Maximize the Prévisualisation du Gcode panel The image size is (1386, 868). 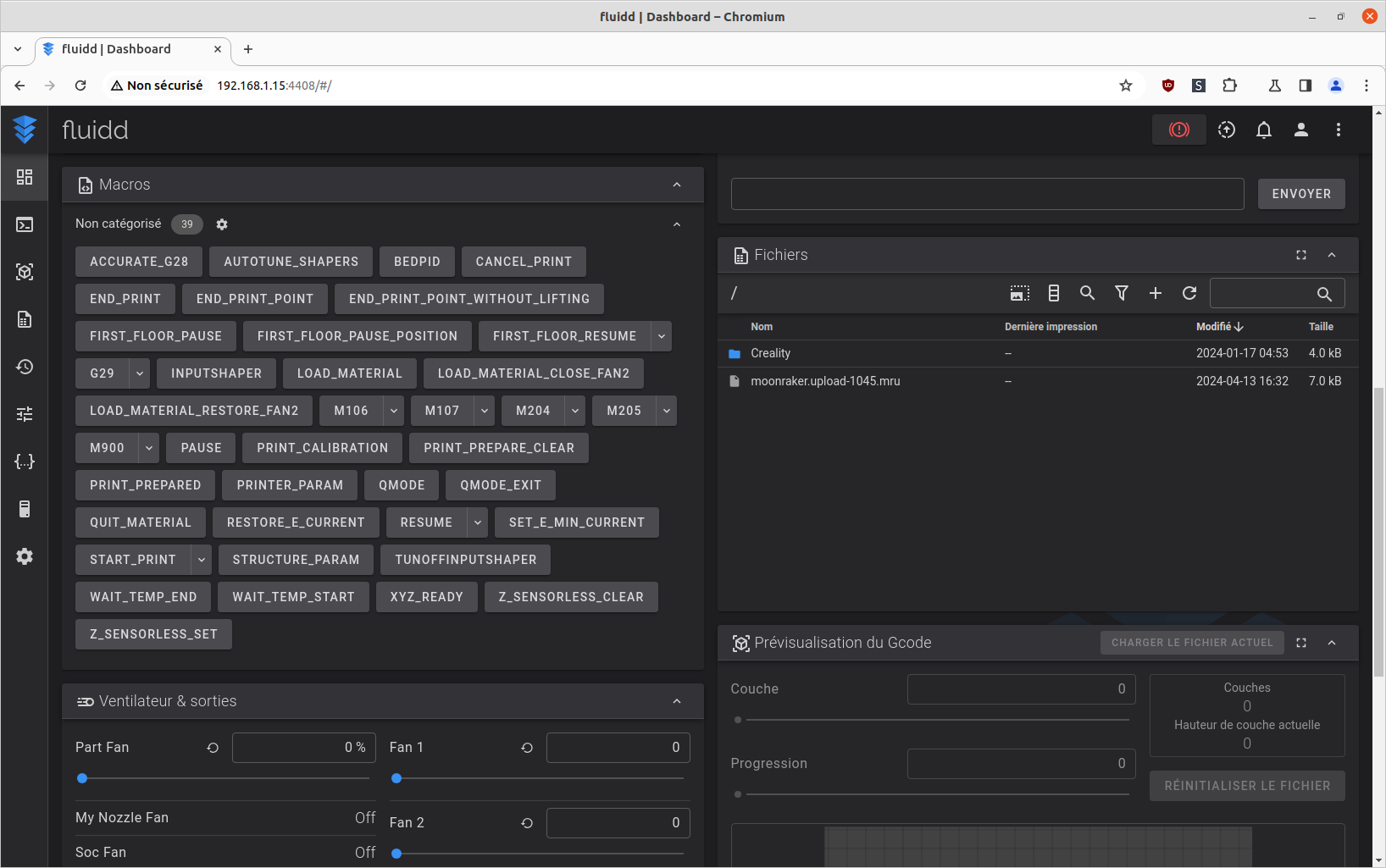tap(1301, 643)
